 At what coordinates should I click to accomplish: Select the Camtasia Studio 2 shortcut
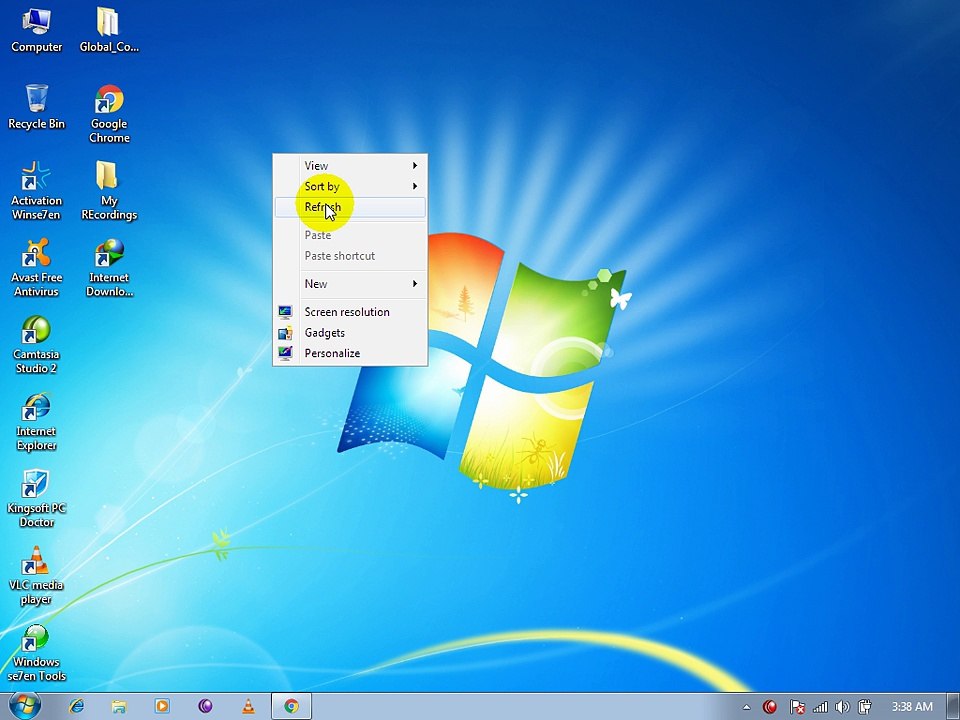pyautogui.click(x=36, y=345)
